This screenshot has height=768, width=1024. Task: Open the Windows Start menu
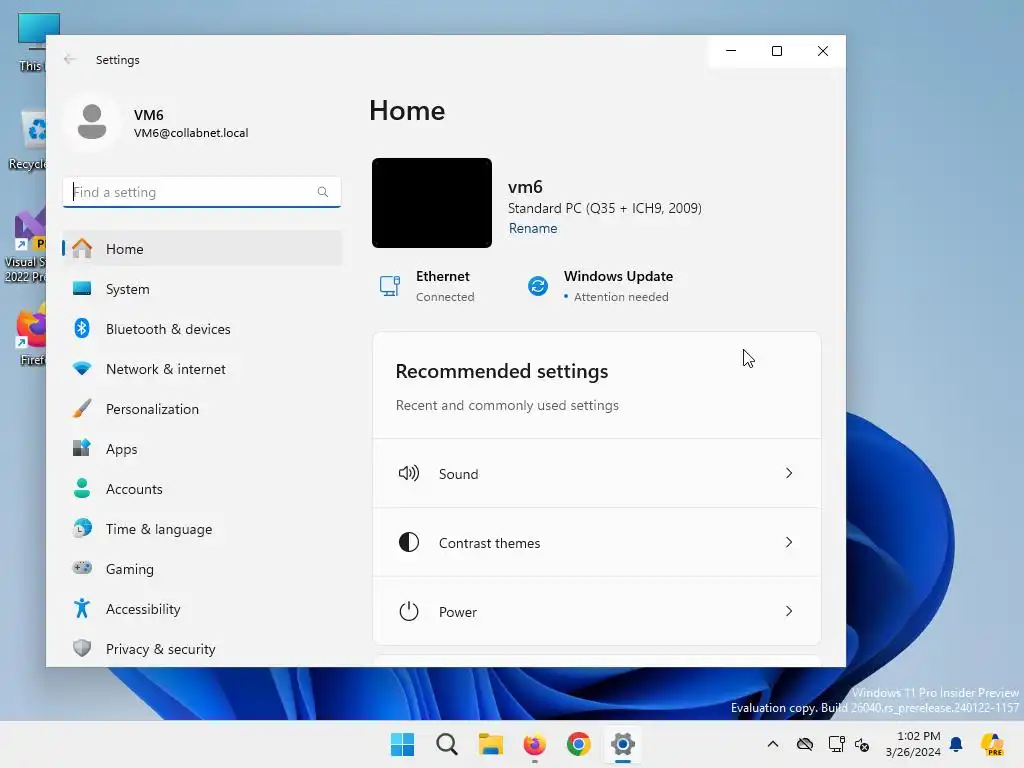pyautogui.click(x=402, y=744)
